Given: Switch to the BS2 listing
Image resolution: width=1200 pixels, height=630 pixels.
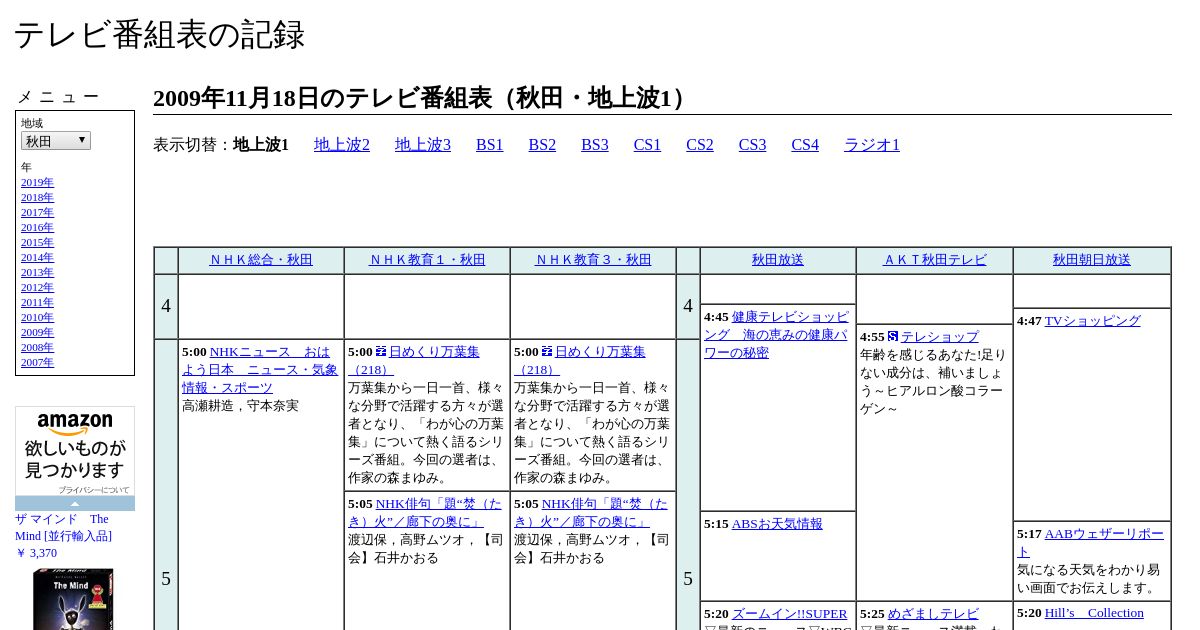Looking at the screenshot, I should [542, 145].
